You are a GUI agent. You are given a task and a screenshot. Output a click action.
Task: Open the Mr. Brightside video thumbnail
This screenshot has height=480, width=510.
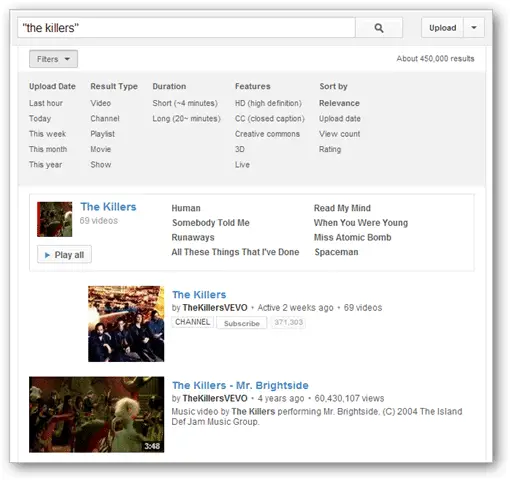96,415
